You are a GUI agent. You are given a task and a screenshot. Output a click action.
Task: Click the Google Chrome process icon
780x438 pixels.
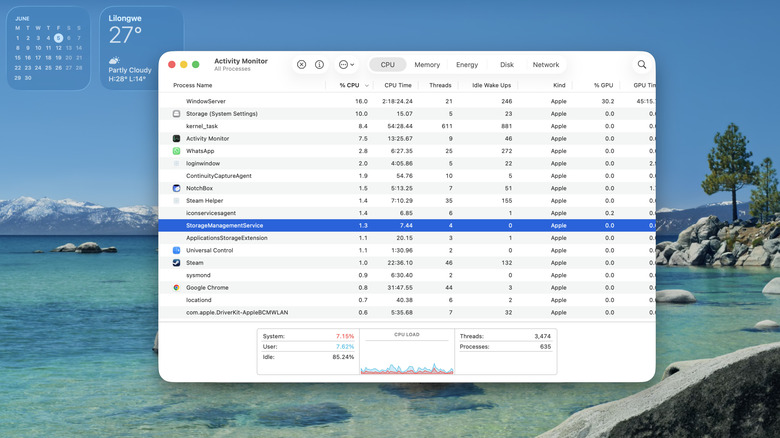click(x=176, y=288)
